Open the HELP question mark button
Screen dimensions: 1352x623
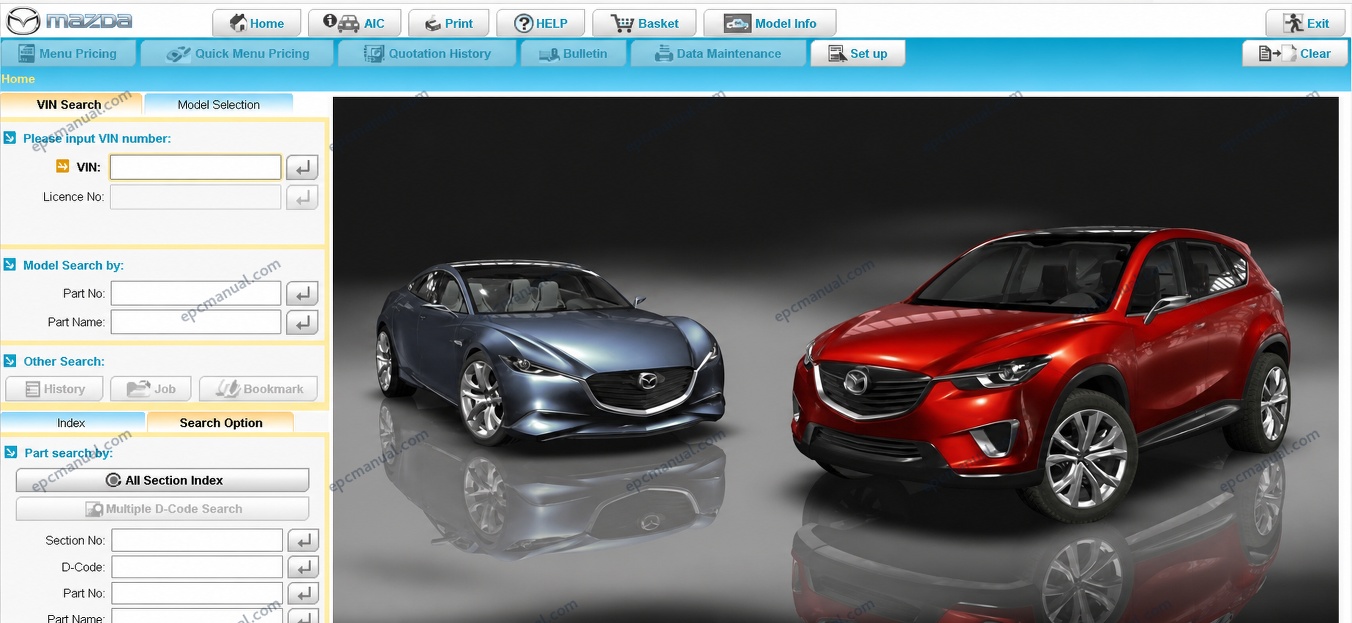click(540, 23)
